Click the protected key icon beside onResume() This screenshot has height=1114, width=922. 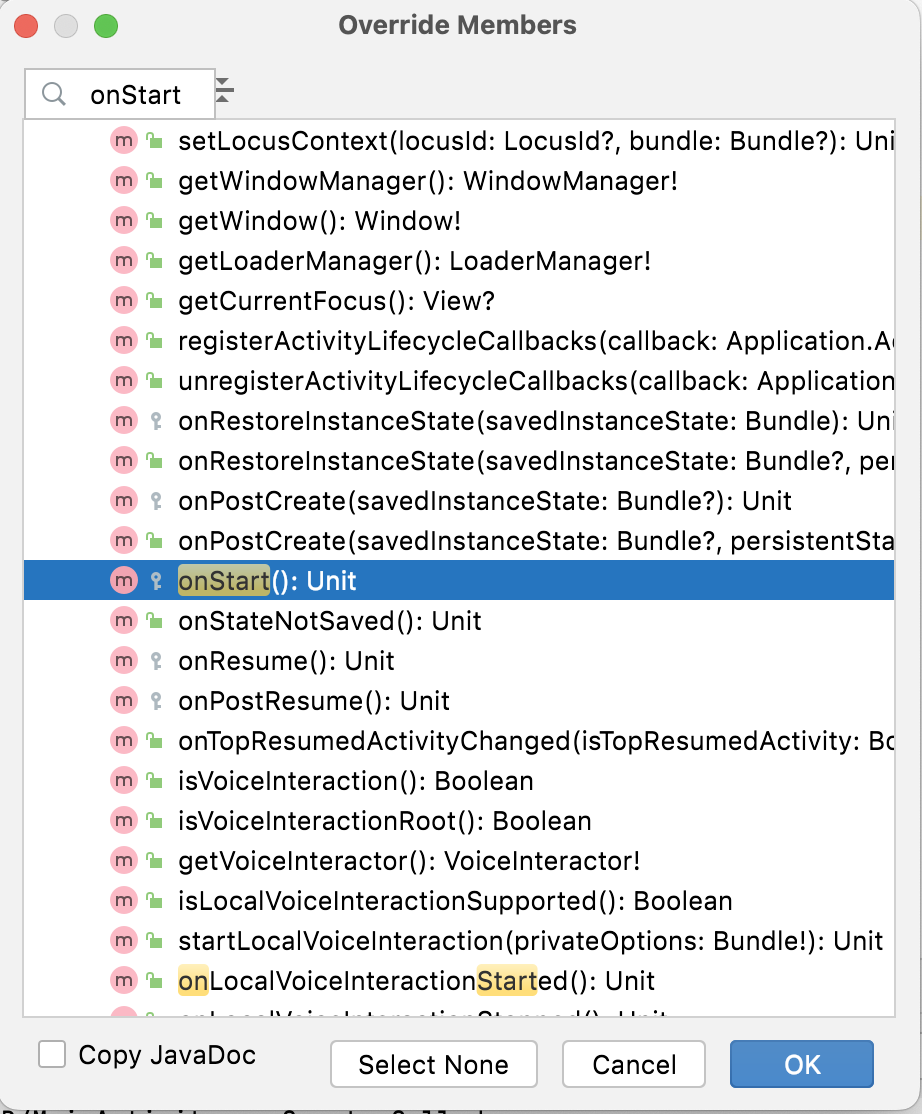click(154, 661)
